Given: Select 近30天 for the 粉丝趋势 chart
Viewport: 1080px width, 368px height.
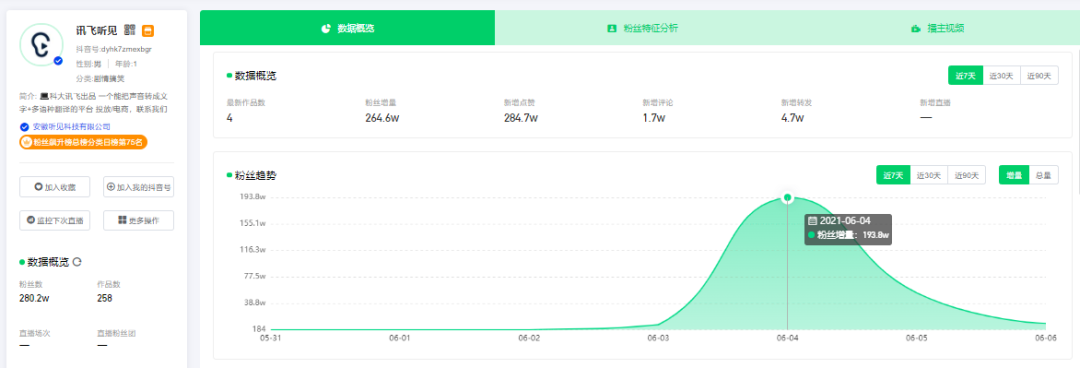Looking at the screenshot, I should (928, 175).
